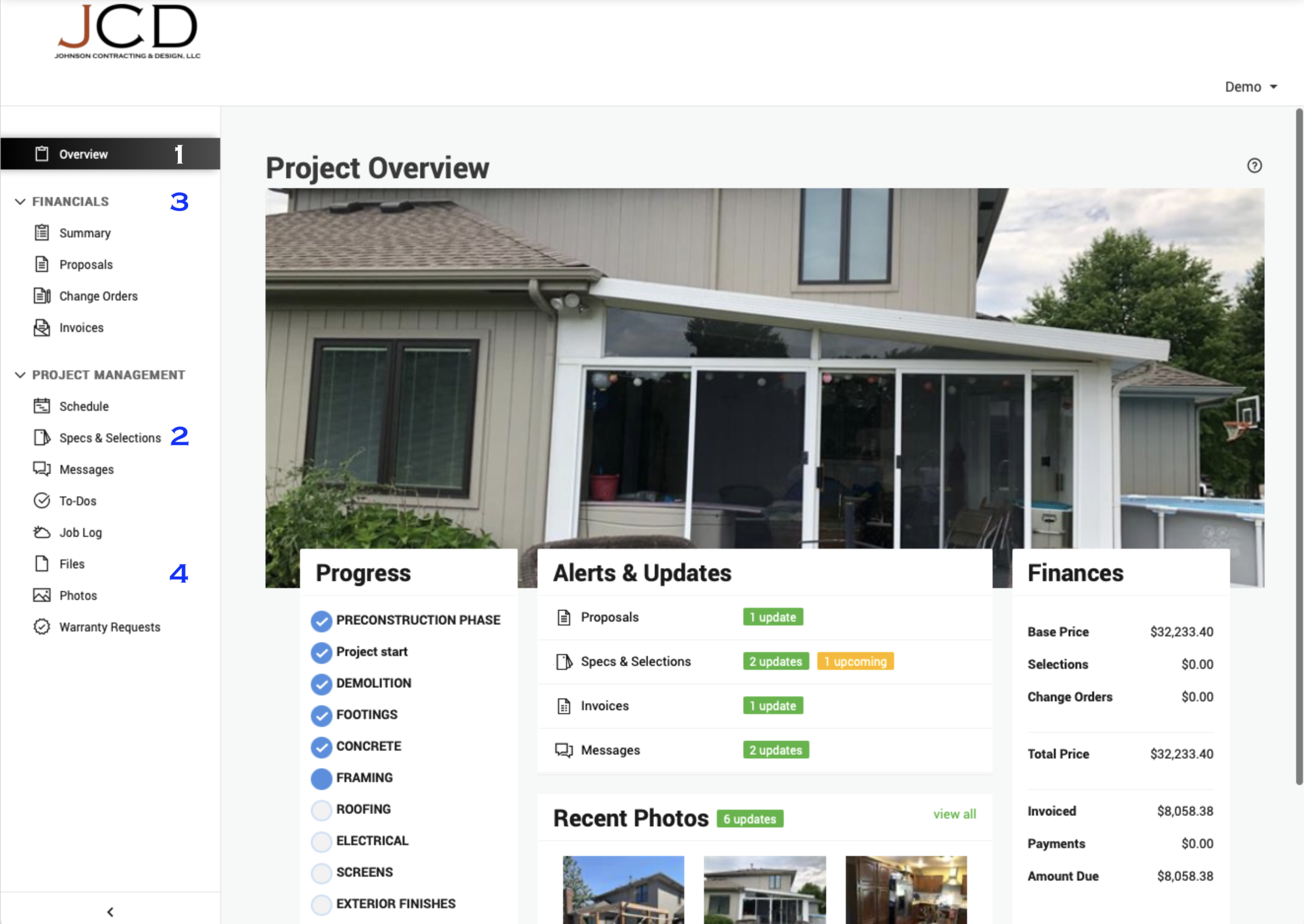Screen dimensions: 1304x924
Task: Open the Schedule calendar icon in sidebar
Action: click(x=42, y=406)
